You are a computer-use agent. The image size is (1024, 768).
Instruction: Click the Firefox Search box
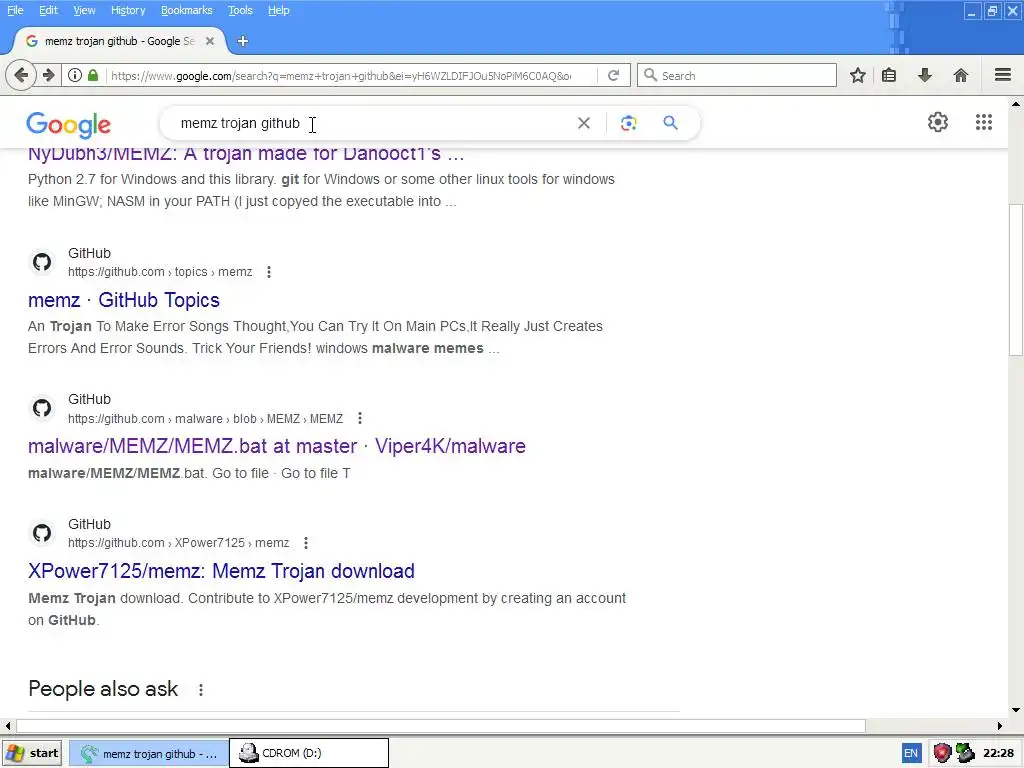[737, 75]
